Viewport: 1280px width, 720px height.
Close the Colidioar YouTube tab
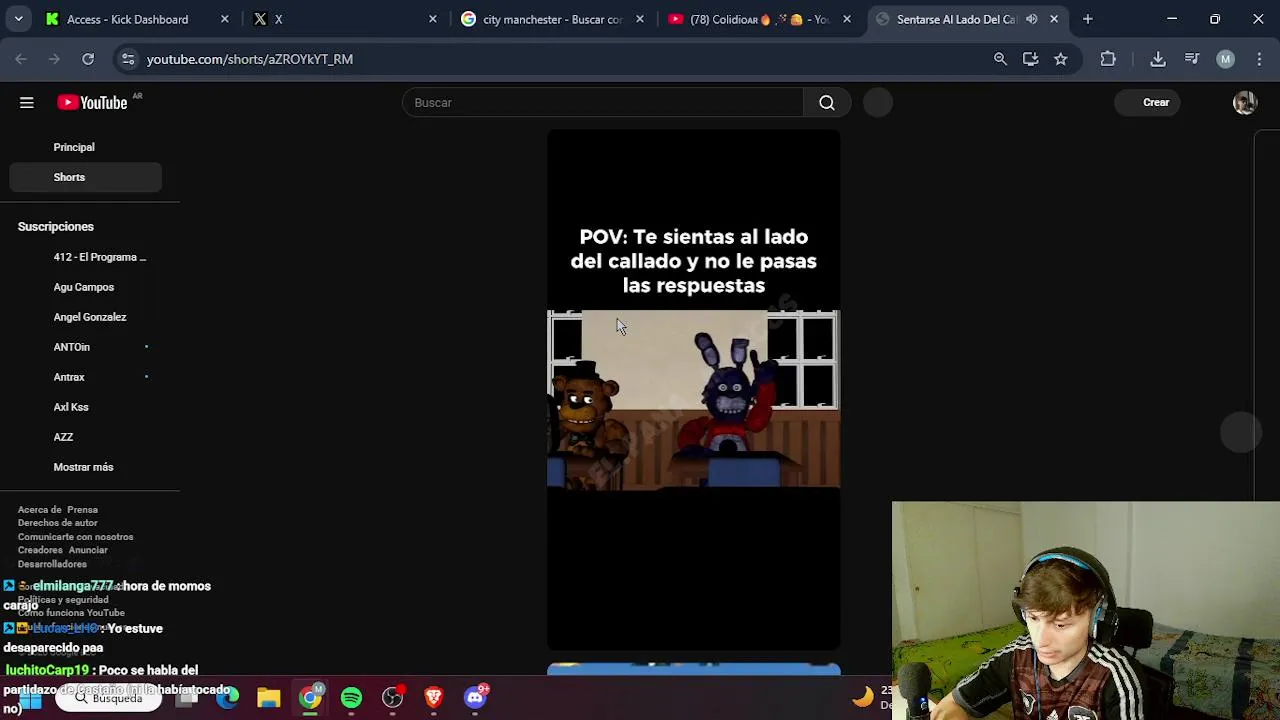coord(847,19)
